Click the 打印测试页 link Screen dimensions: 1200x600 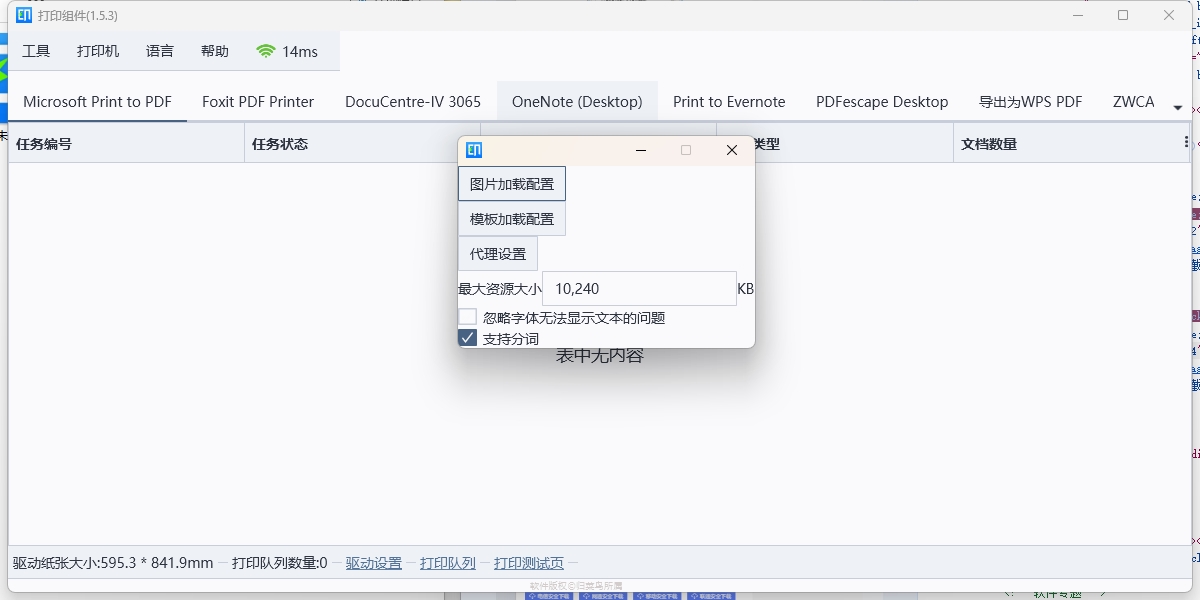coord(529,563)
